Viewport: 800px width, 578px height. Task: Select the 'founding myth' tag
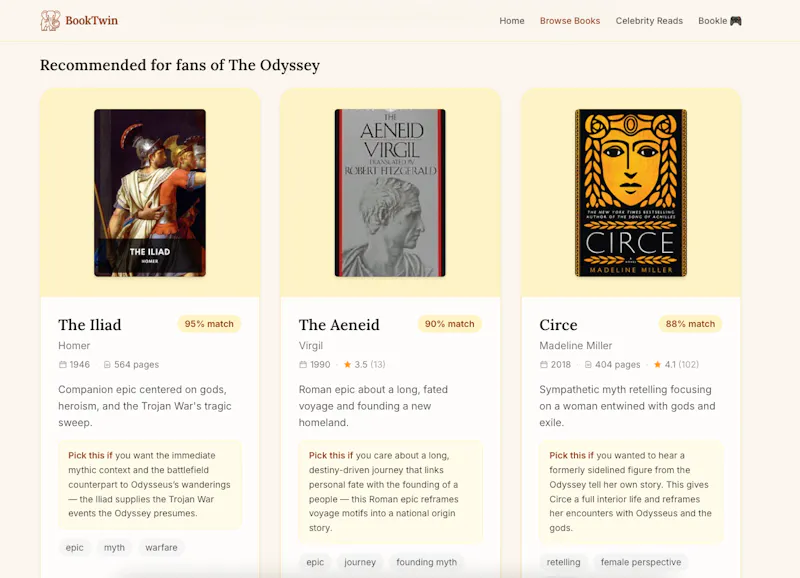pyautogui.click(x=427, y=562)
